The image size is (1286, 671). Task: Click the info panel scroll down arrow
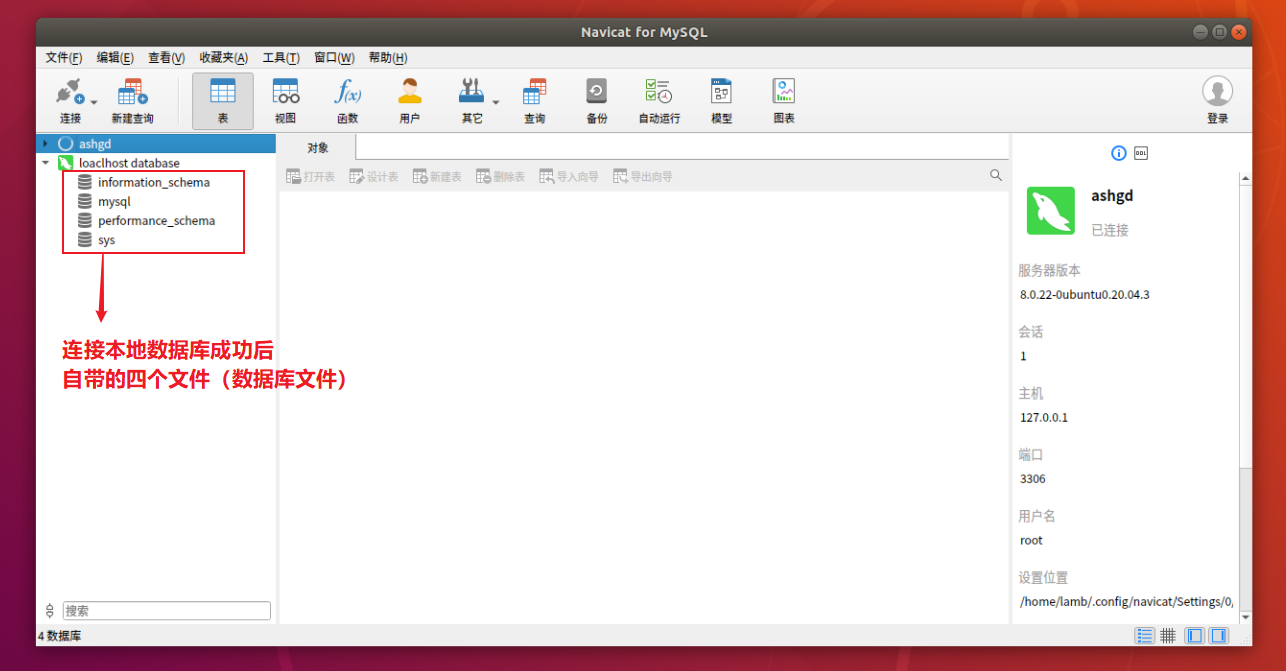point(1246,618)
